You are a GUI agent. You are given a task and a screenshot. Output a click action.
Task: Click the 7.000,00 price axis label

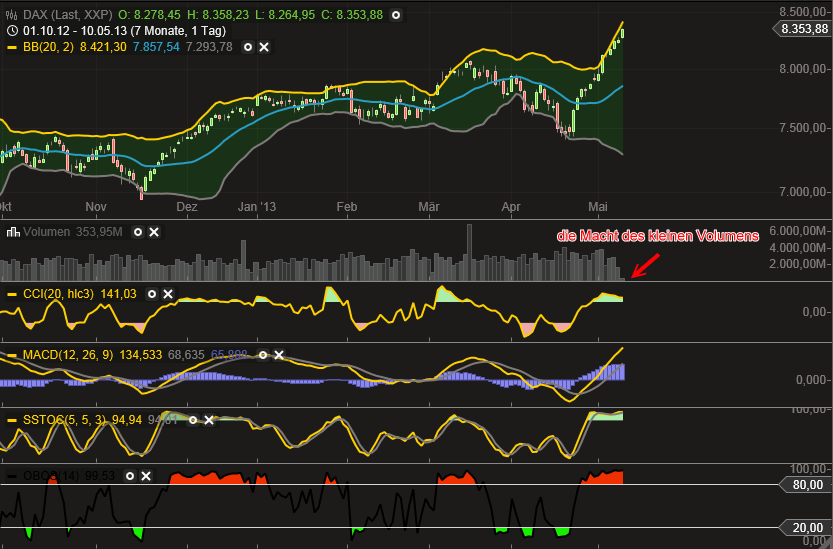click(803, 192)
